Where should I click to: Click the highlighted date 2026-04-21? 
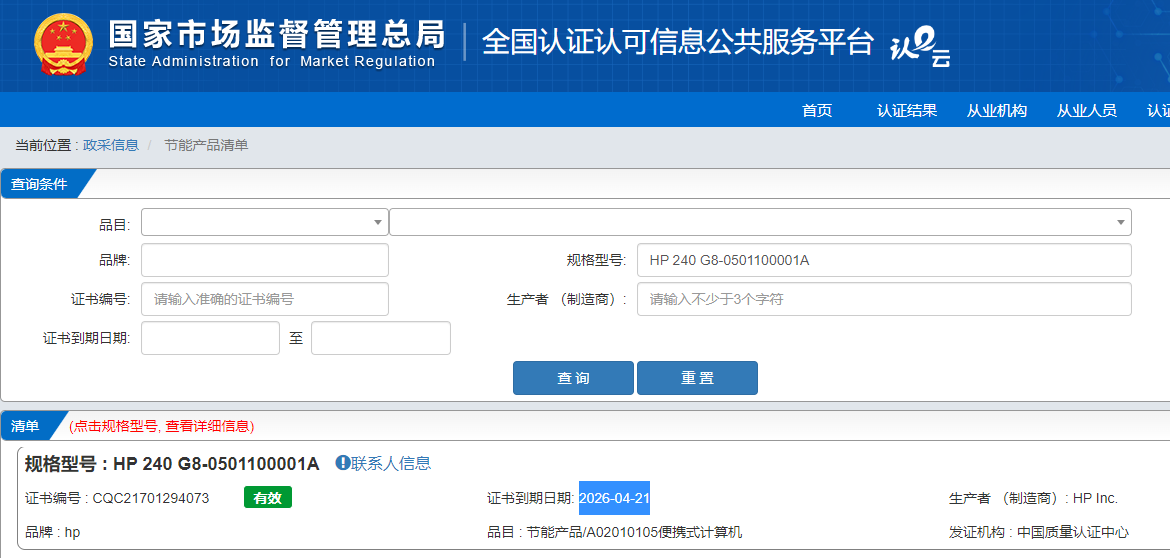tap(614, 498)
